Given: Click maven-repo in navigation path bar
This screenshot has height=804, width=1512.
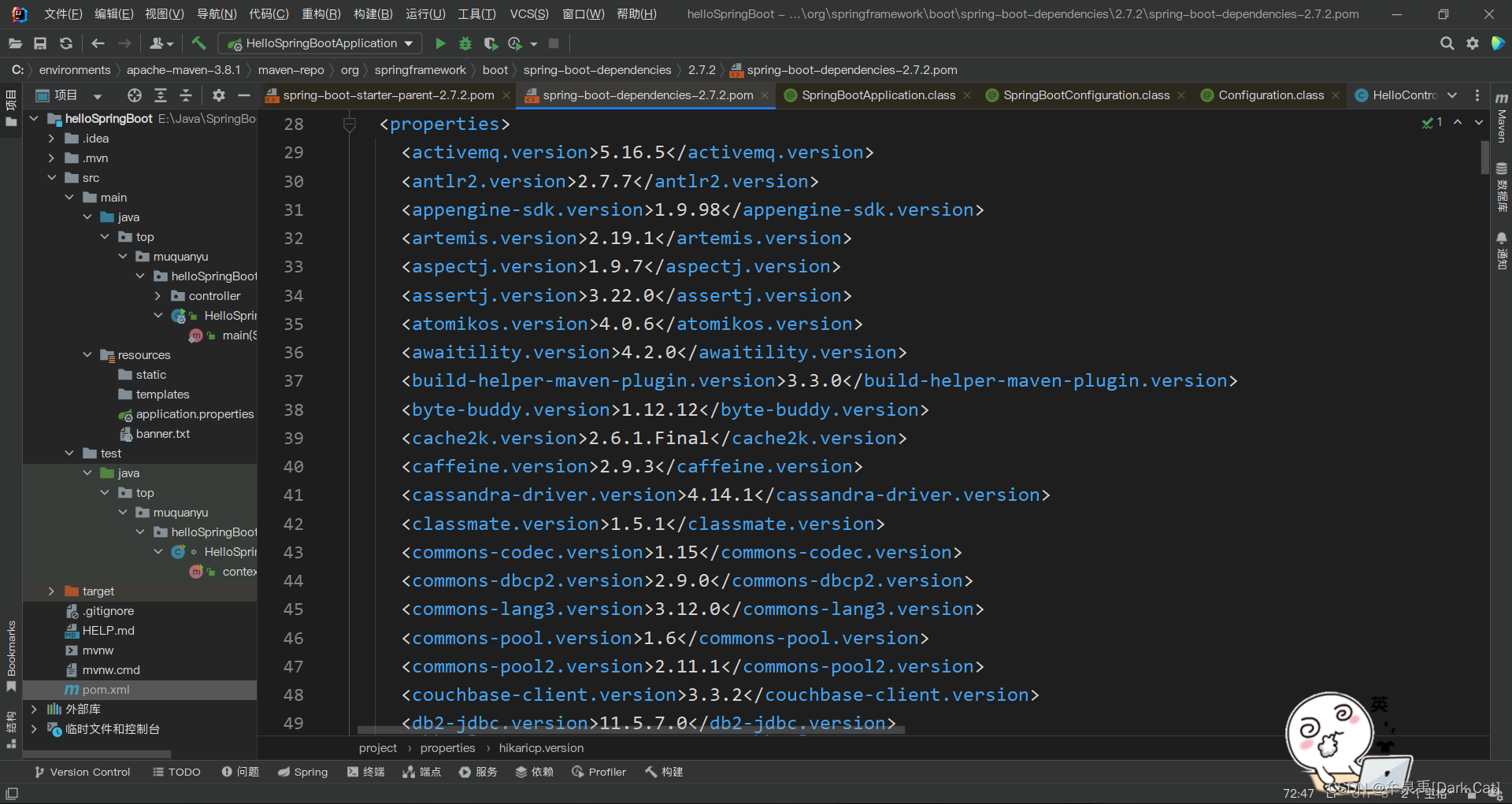Looking at the screenshot, I should [291, 70].
